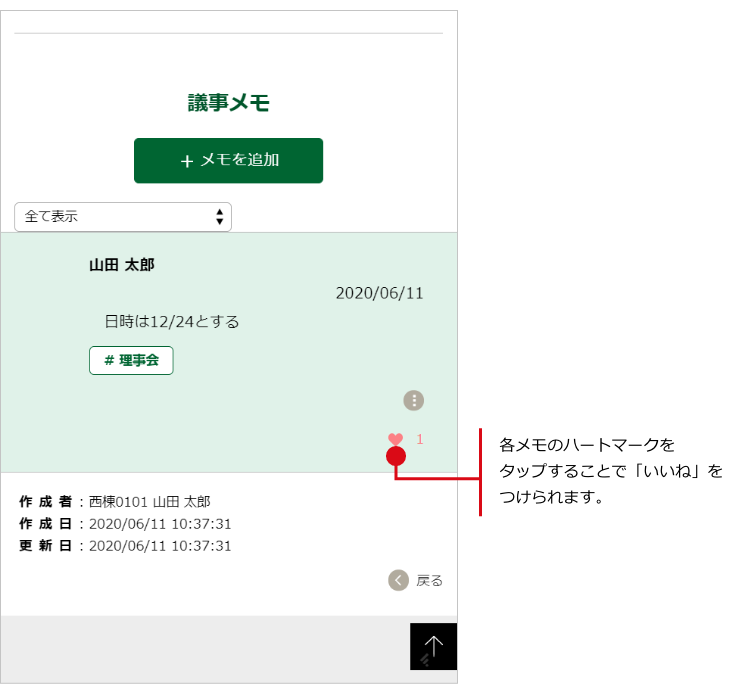Click the like count number beside the heart

click(x=420, y=439)
